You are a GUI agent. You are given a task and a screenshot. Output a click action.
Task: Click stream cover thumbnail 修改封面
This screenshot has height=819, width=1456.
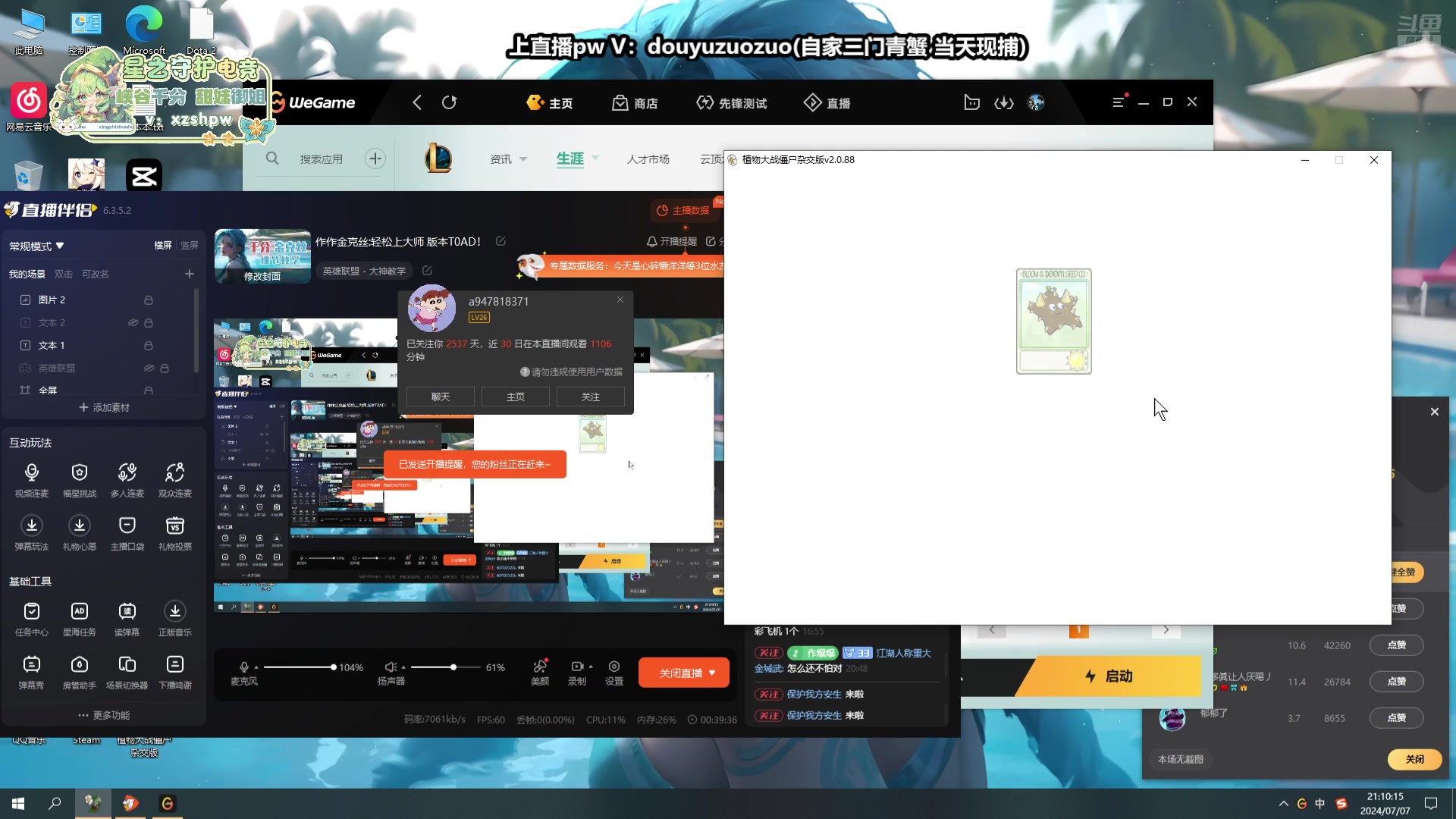(262, 256)
